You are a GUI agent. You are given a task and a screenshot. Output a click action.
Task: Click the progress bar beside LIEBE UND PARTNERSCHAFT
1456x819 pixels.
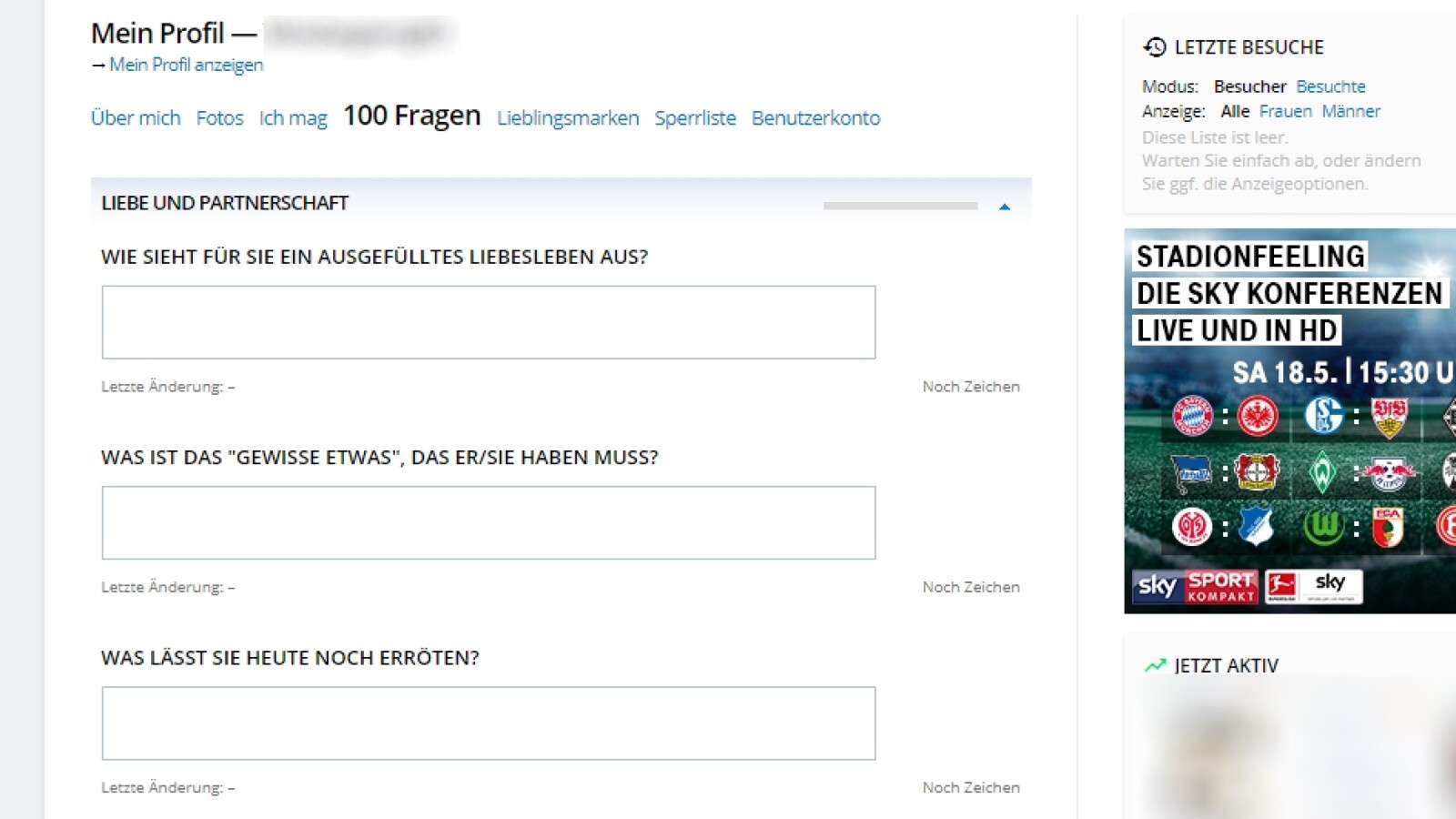coord(898,206)
